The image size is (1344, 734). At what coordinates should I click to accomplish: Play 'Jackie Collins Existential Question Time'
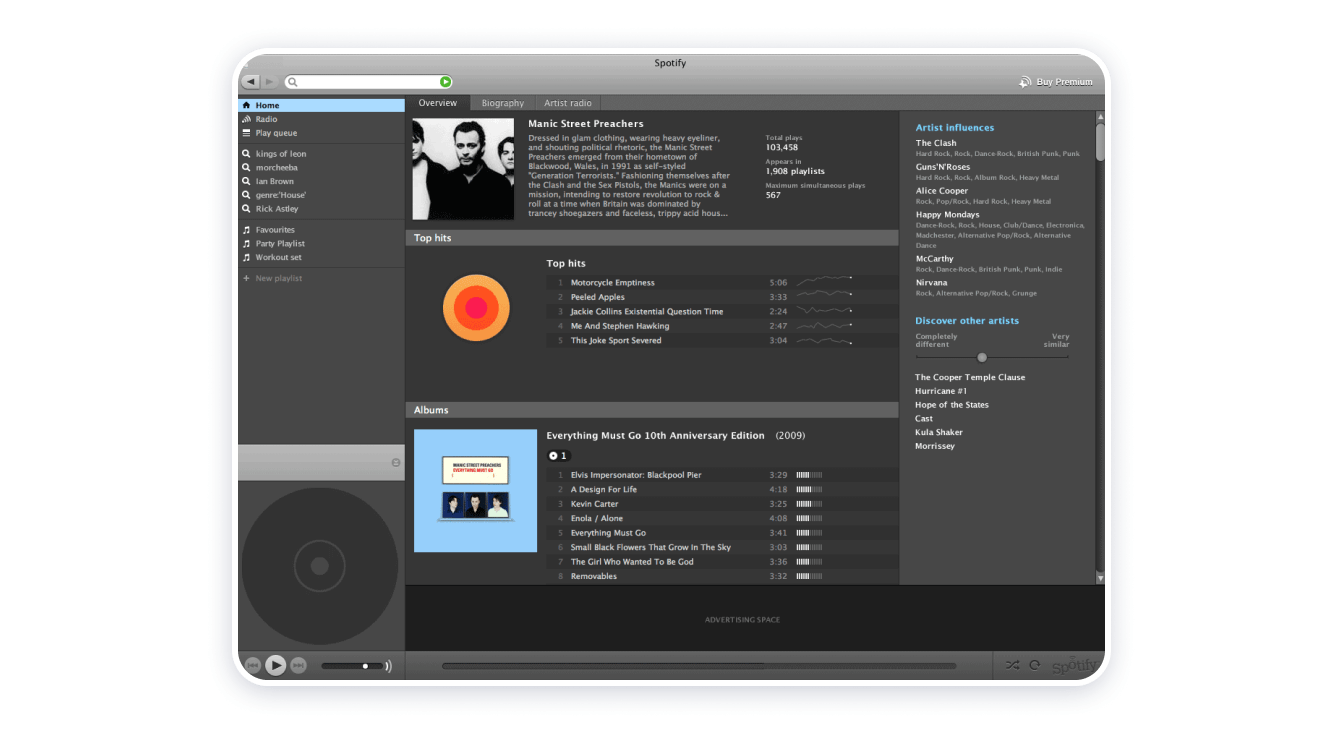tap(722, 312)
